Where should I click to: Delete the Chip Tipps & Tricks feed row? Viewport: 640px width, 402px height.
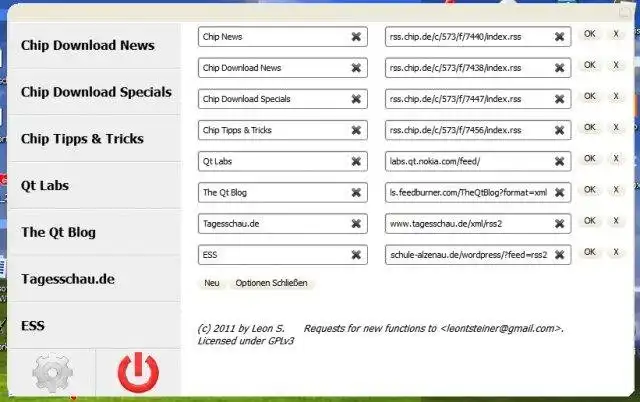[616, 127]
